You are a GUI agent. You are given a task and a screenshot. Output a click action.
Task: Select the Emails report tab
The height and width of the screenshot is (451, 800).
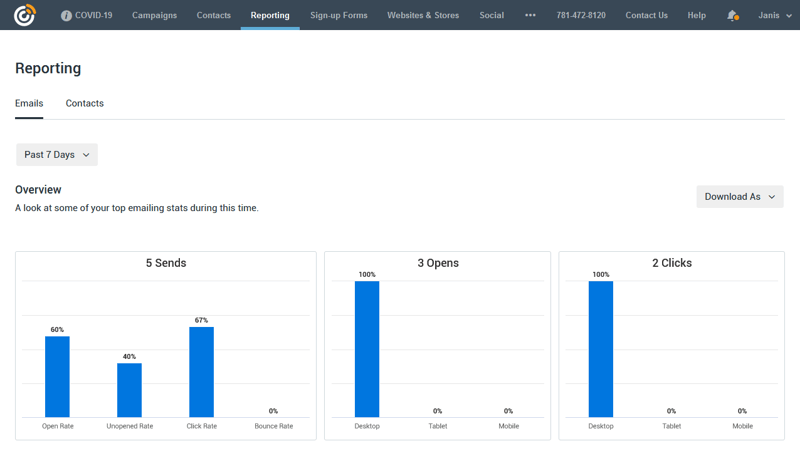29,103
